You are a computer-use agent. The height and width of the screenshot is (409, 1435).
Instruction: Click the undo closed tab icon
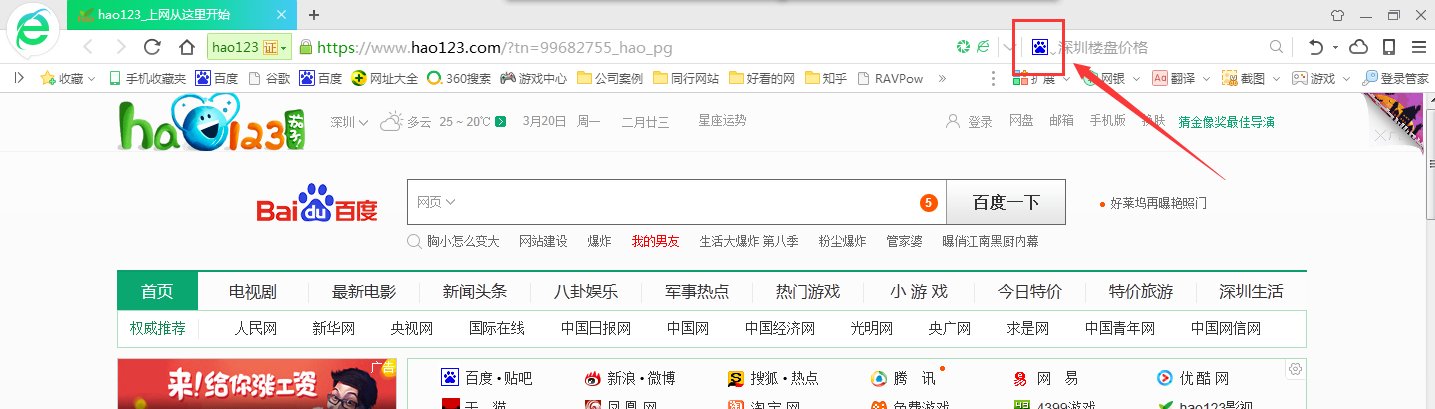pos(1316,47)
